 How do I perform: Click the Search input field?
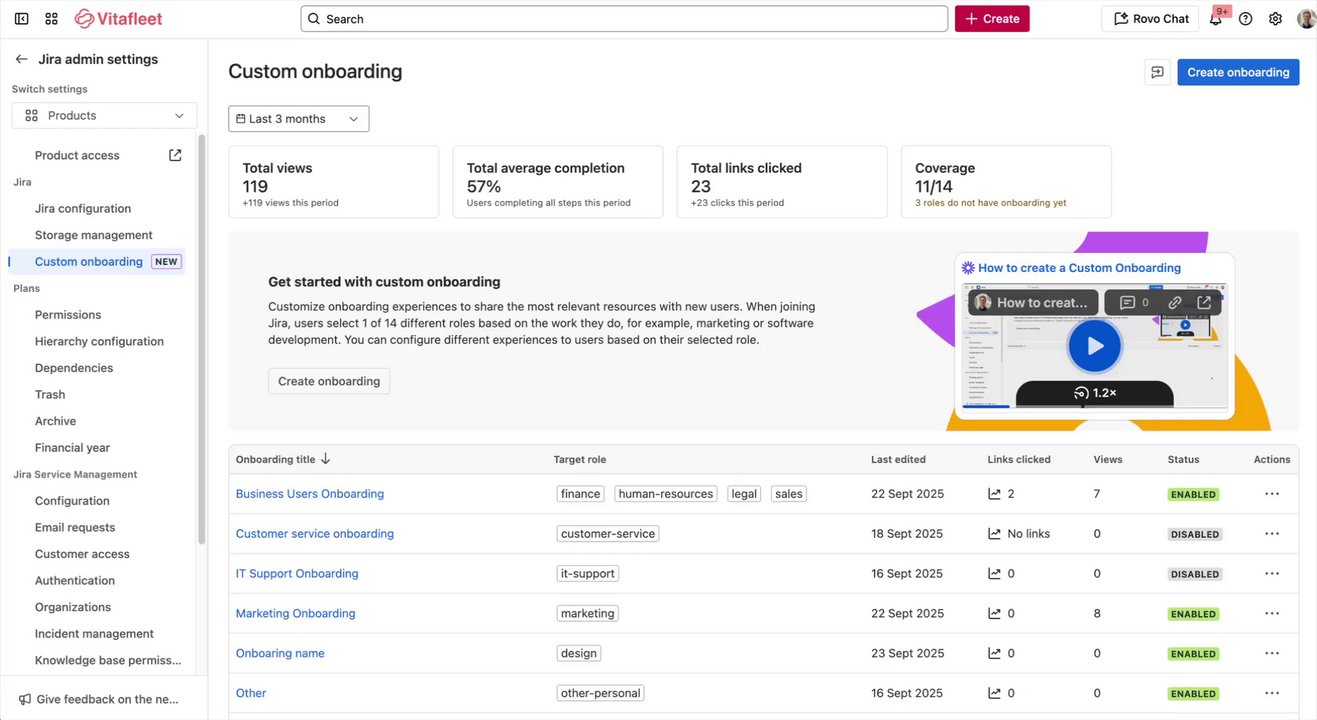point(624,19)
